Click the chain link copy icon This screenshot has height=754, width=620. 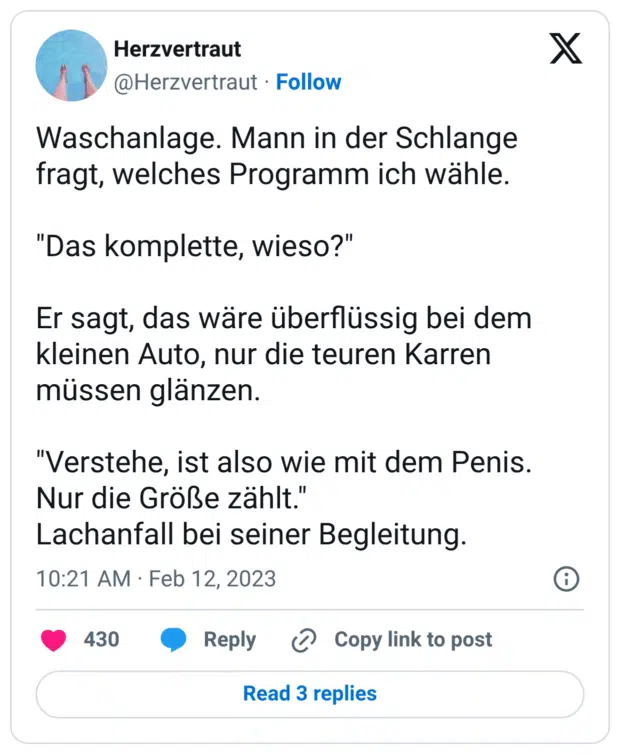pyautogui.click(x=303, y=640)
